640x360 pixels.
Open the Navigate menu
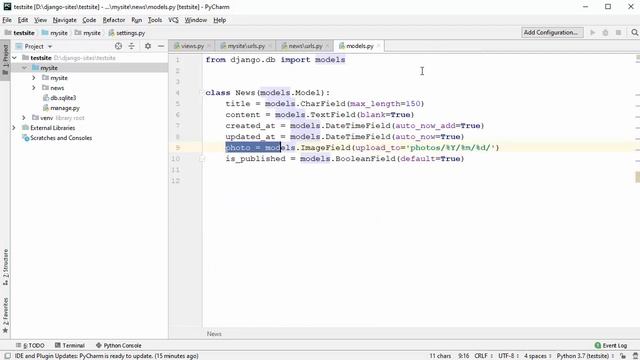[x=64, y=20]
